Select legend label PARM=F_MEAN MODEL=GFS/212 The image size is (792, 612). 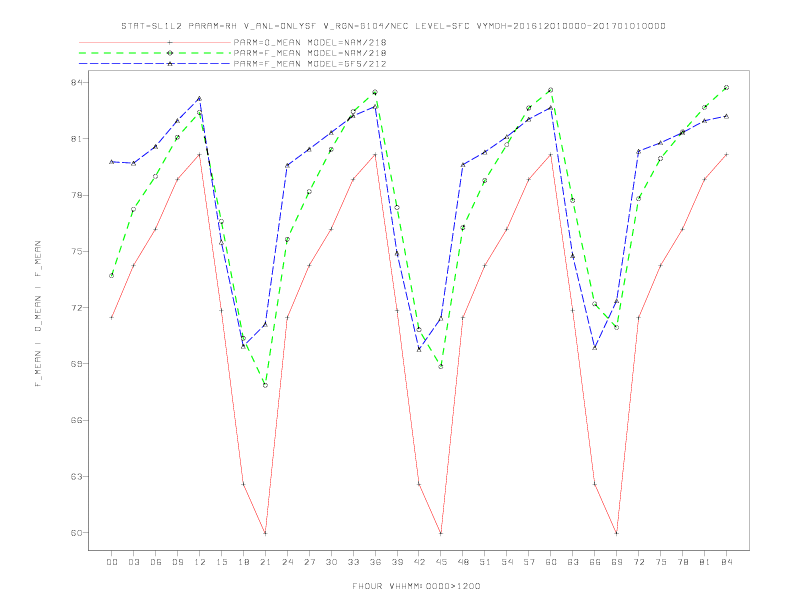(310, 64)
